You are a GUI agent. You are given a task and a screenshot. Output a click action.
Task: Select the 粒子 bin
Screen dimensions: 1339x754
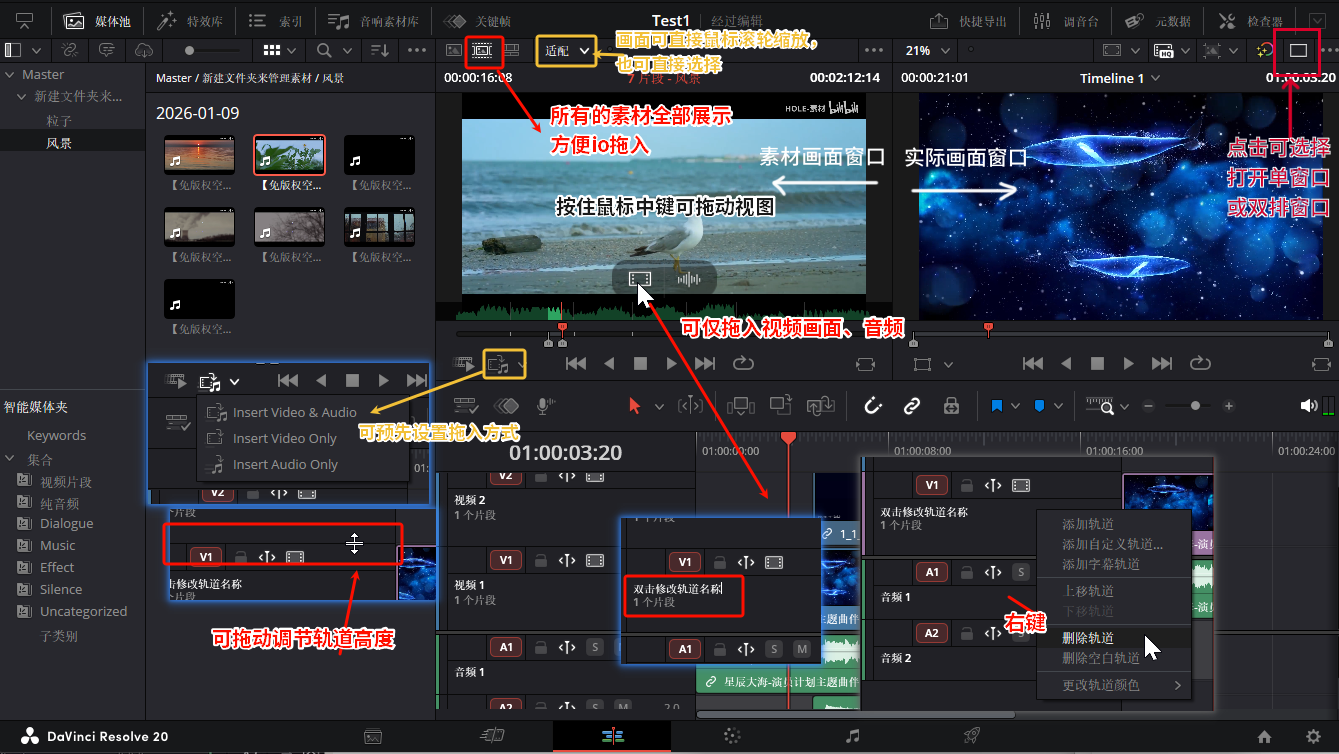60,120
